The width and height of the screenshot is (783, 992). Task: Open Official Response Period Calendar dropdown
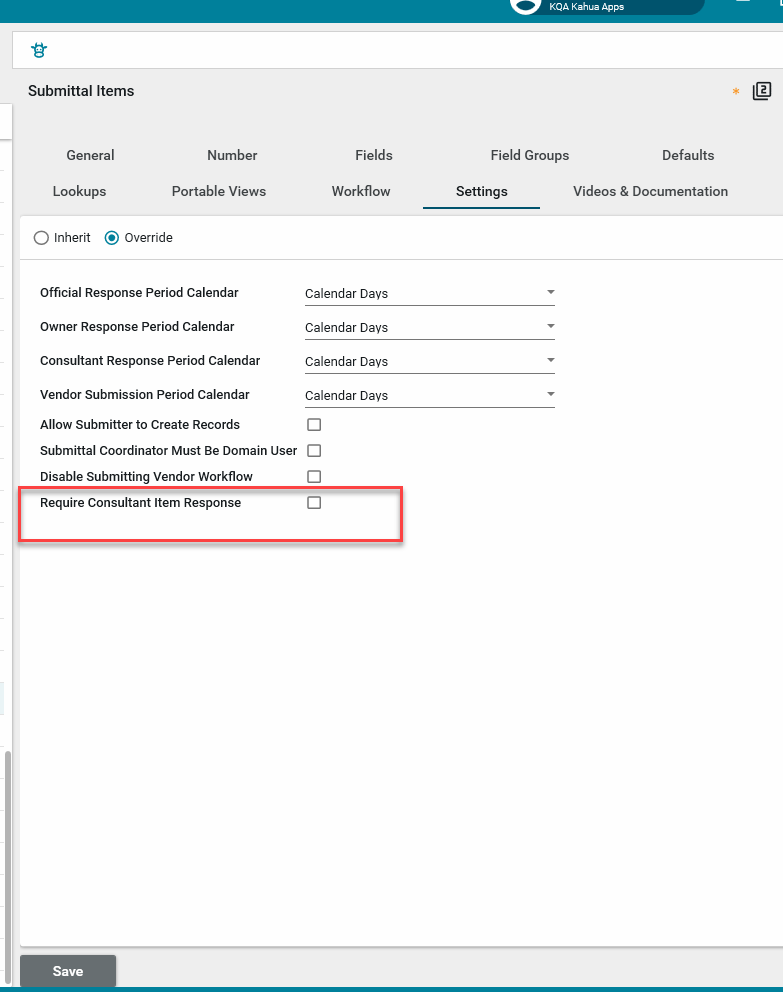click(429, 294)
